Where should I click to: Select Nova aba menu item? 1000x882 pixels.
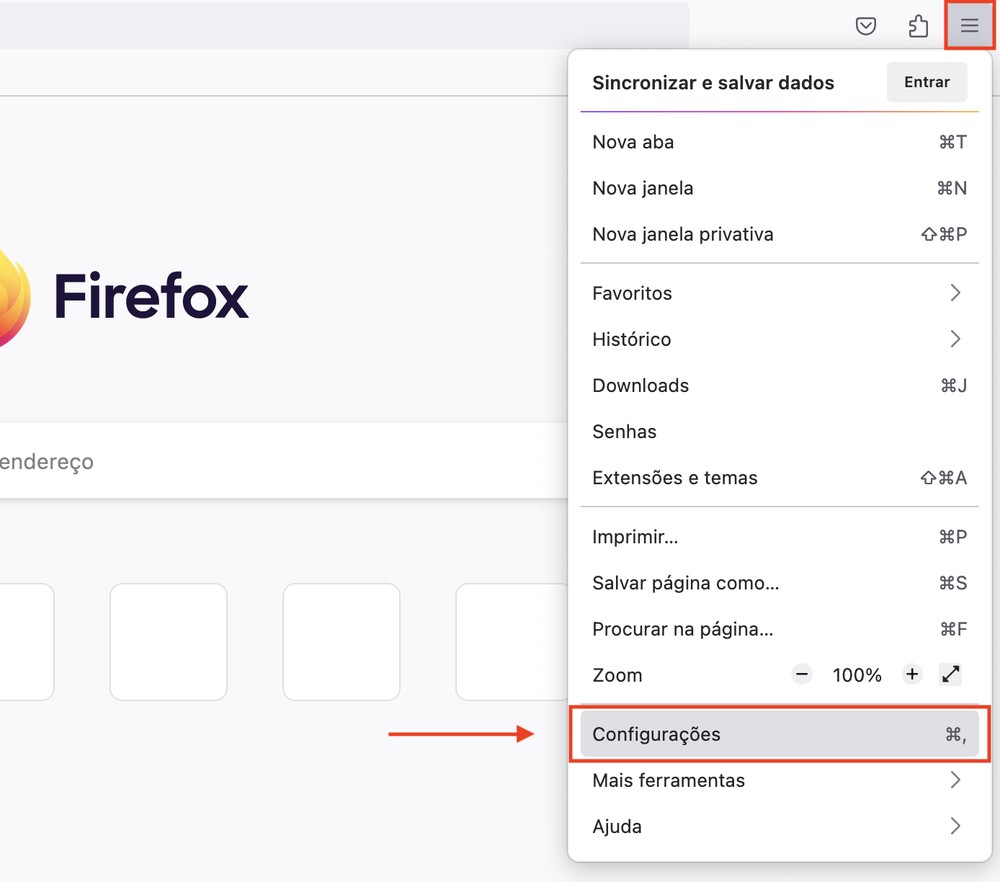pos(779,142)
